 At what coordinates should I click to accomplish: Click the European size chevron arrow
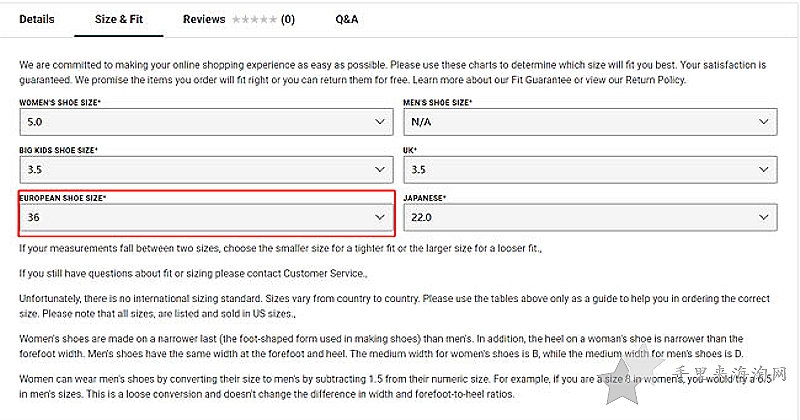[x=380, y=217]
